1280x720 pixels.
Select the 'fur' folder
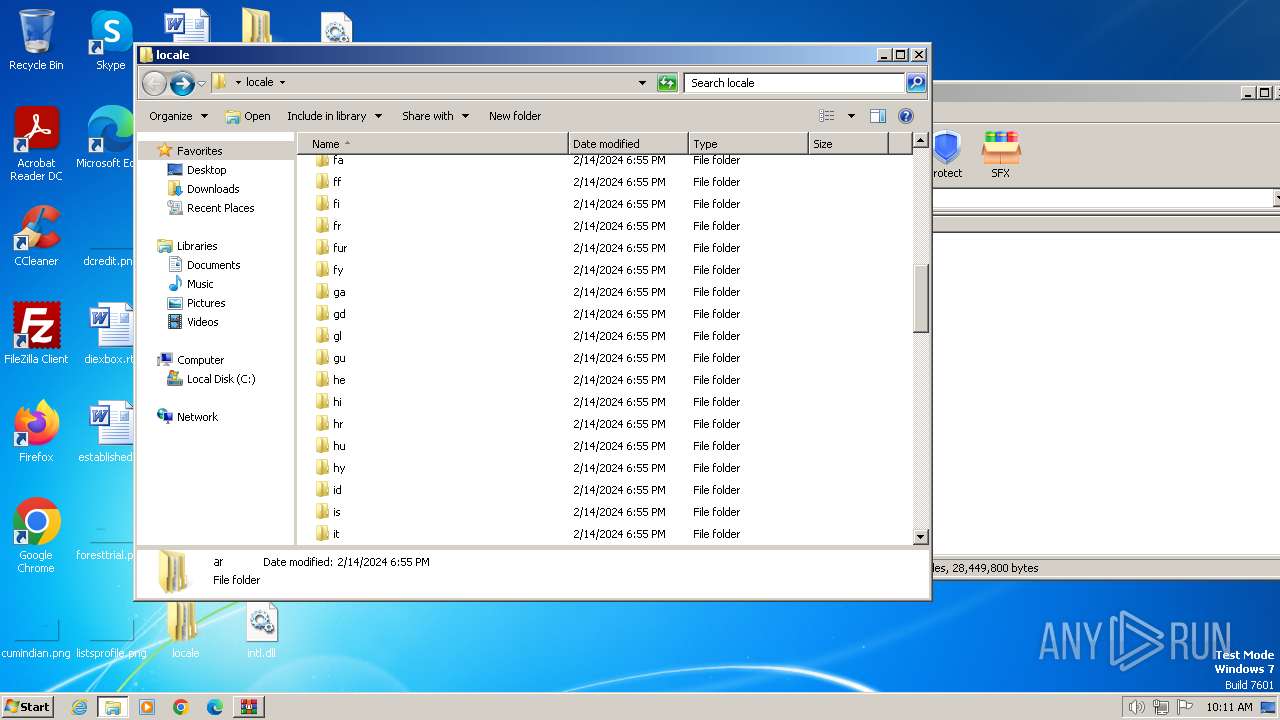(x=340, y=248)
